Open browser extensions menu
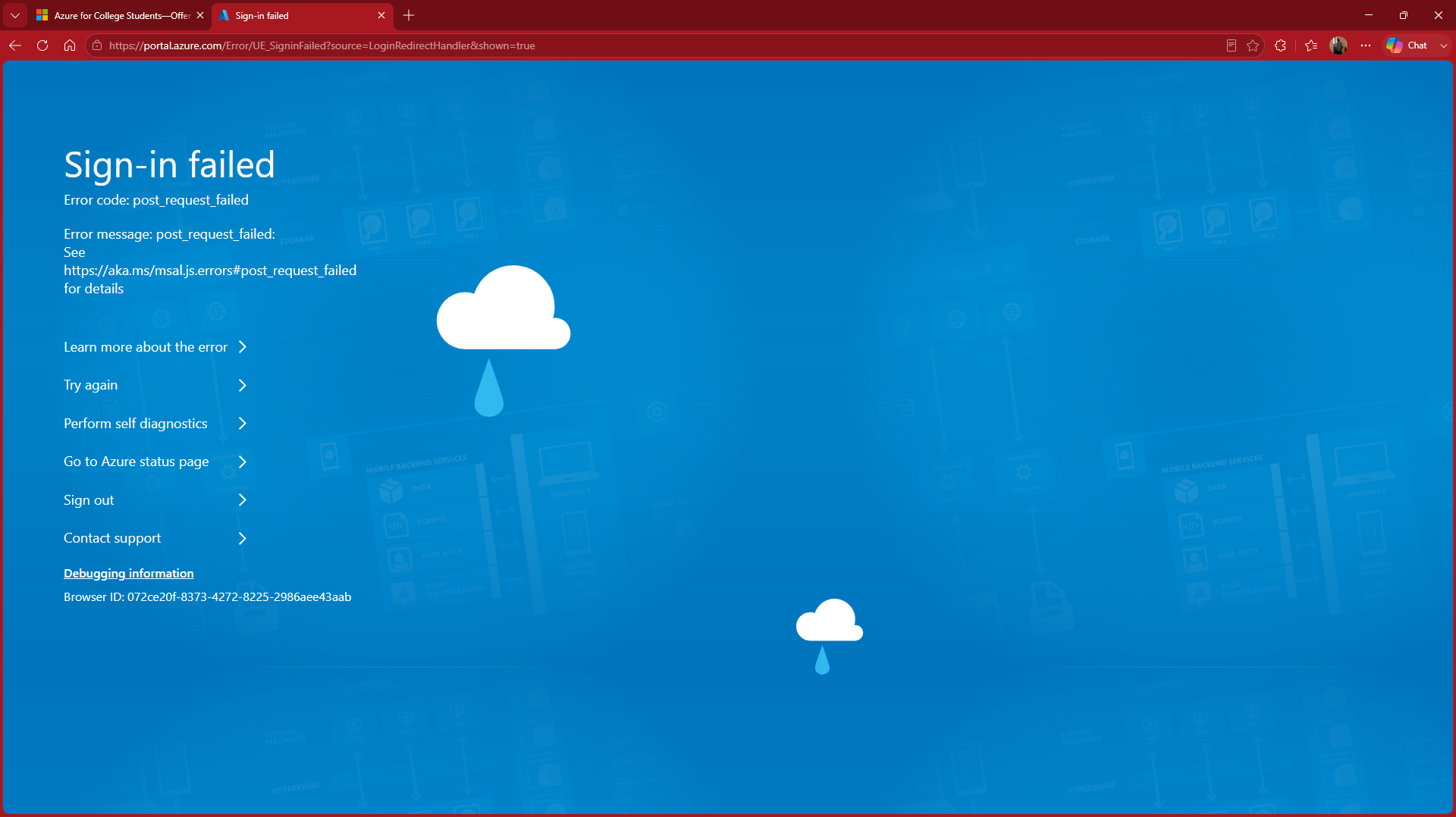This screenshot has width=1456, height=817. click(x=1281, y=45)
